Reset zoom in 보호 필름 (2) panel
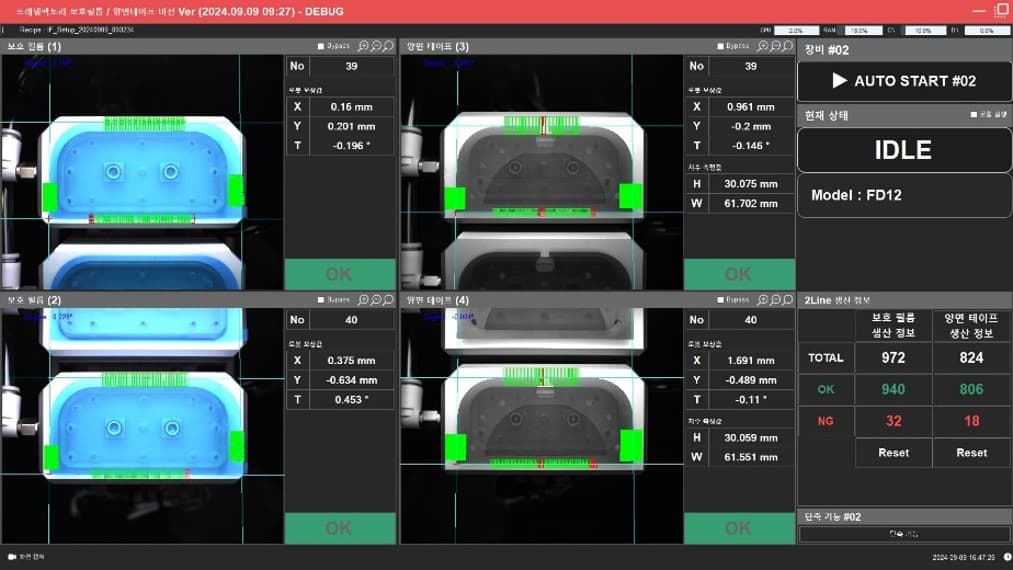Screen dimensions: 1013x570 (x=388, y=300)
